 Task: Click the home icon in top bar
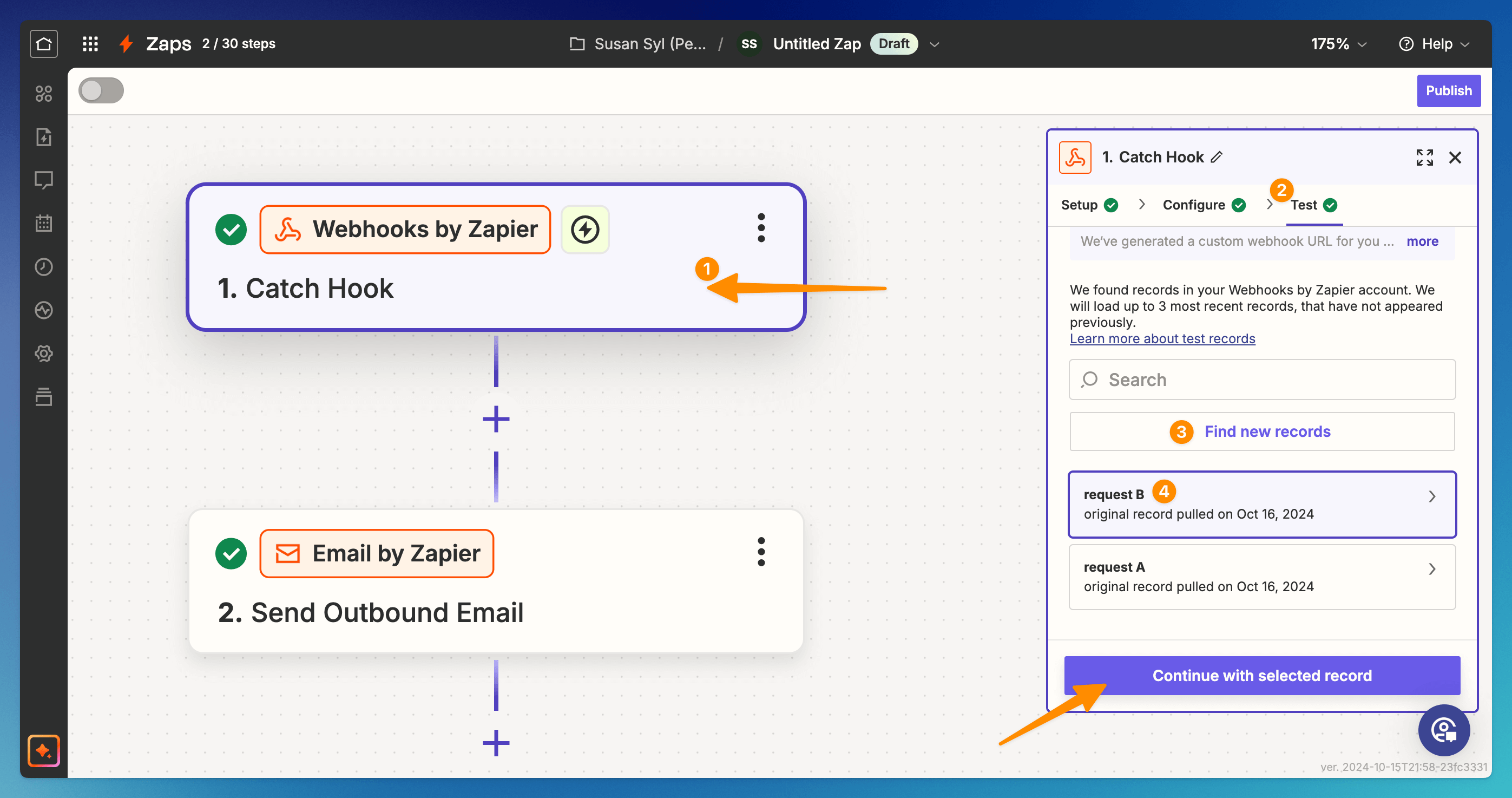pyautogui.click(x=43, y=44)
